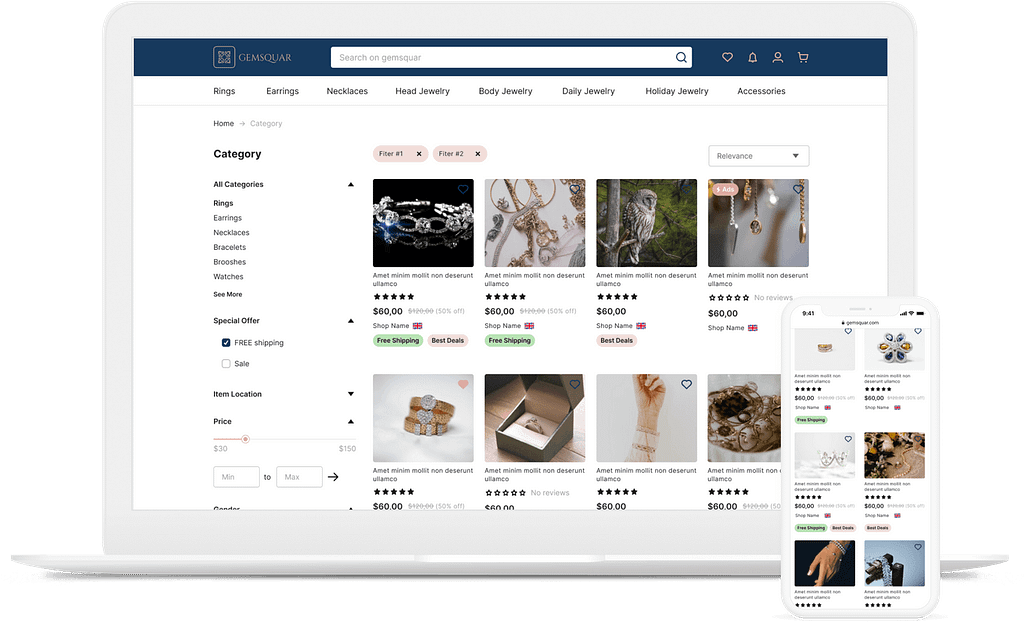The image size is (1024, 631).
Task: Click the search magnifier icon
Action: coord(681,58)
